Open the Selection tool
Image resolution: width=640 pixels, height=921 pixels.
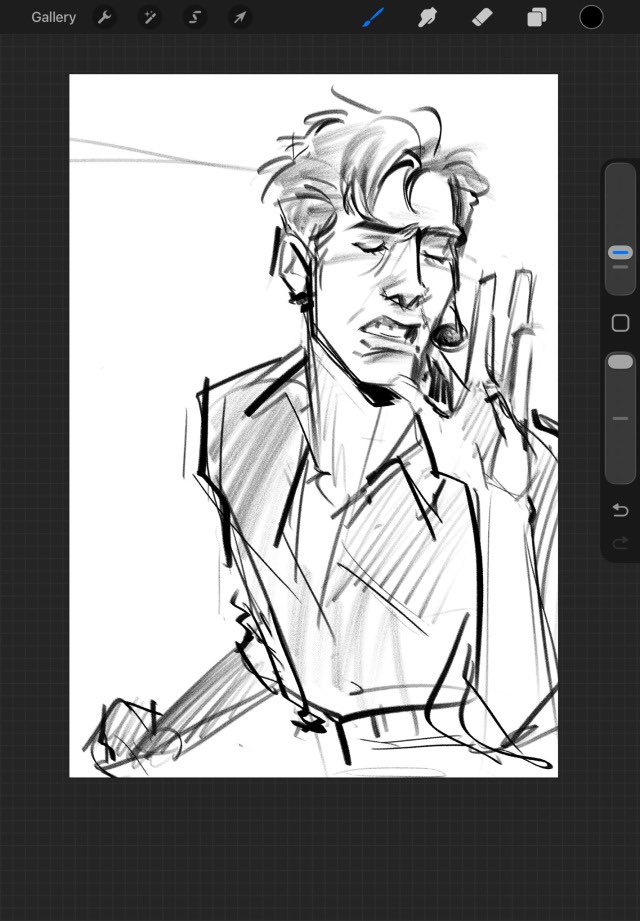(x=194, y=18)
